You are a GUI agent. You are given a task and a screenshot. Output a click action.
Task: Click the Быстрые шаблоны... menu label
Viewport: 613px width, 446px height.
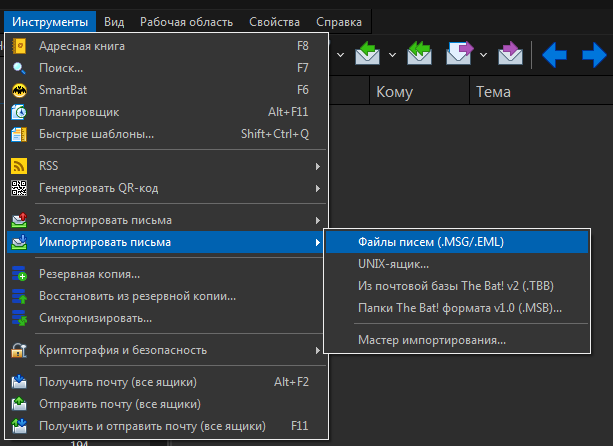(x=96, y=134)
